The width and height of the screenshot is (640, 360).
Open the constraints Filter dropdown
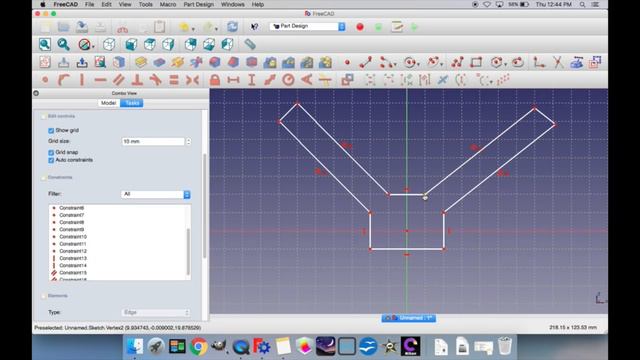click(156, 194)
